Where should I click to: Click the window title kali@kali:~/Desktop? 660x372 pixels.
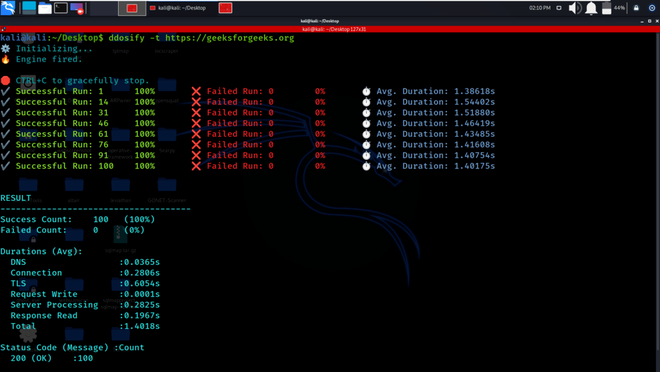[x=319, y=21]
